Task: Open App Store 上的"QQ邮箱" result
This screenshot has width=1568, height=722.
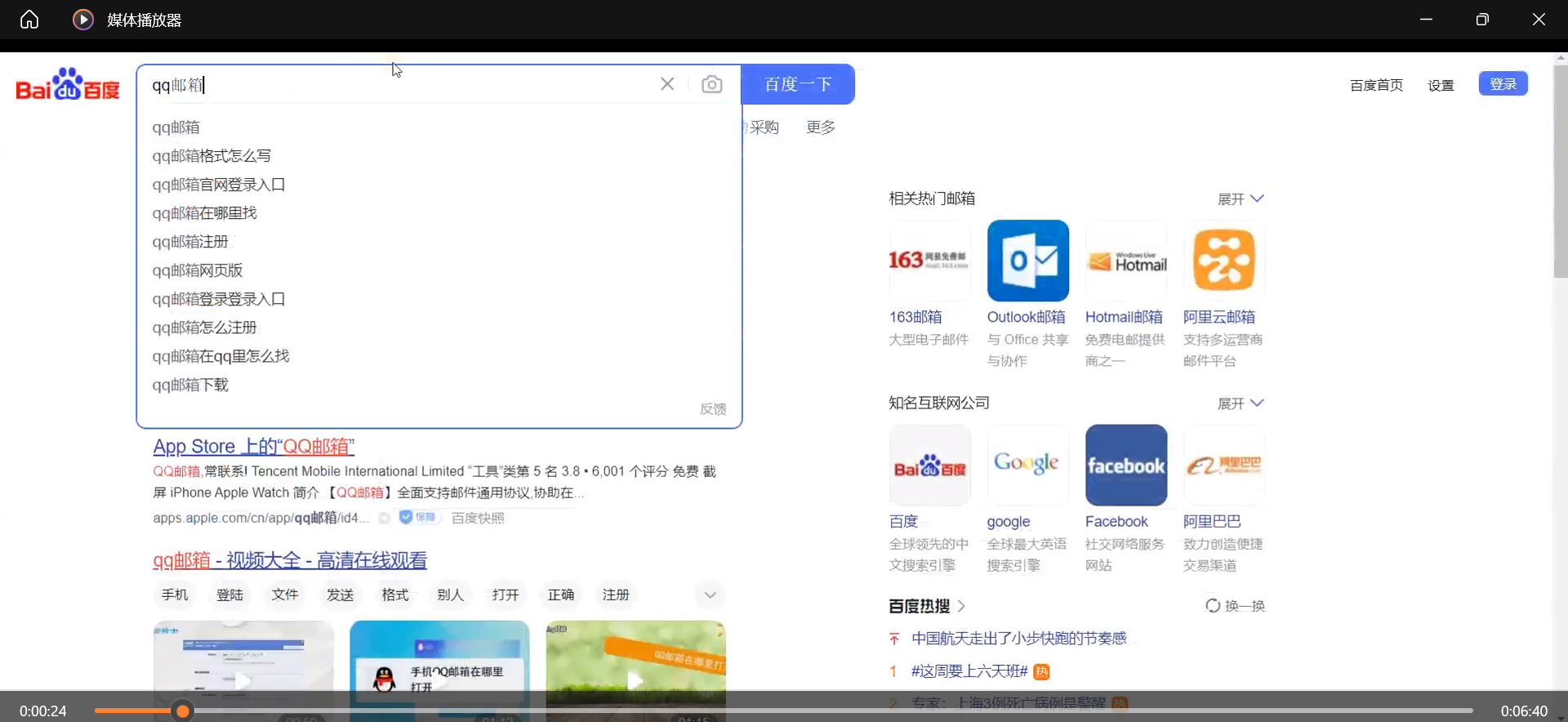Action: point(254,447)
